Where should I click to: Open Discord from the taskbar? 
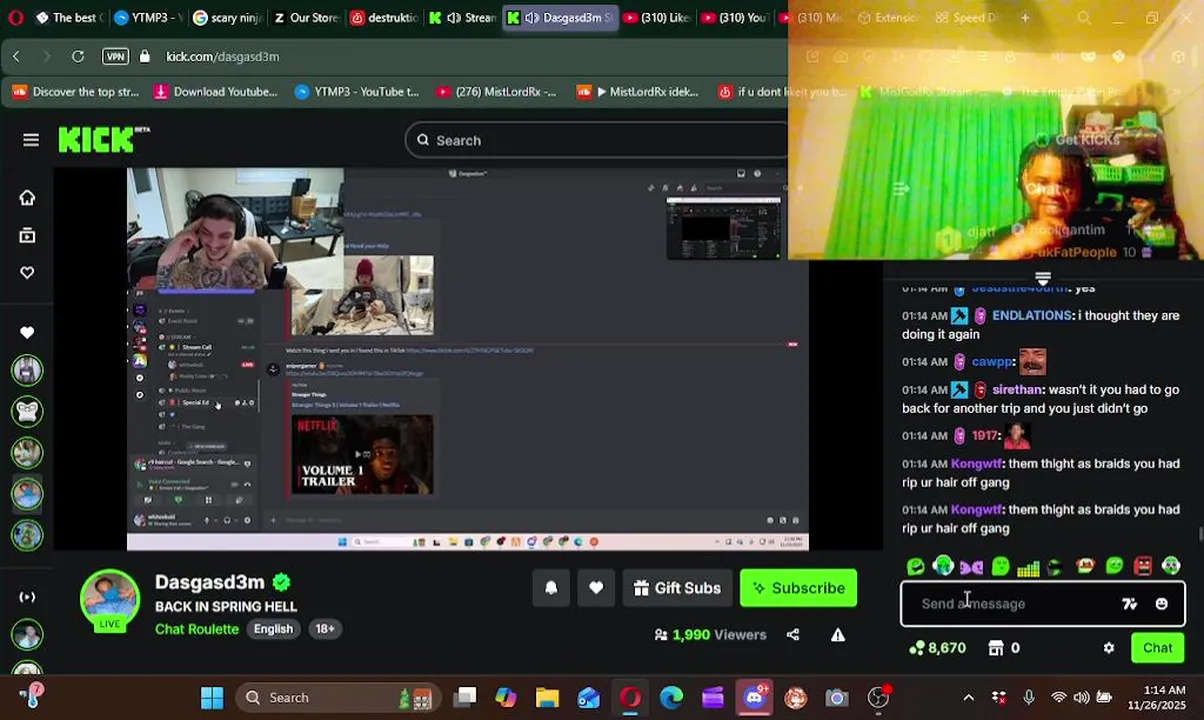click(x=754, y=697)
